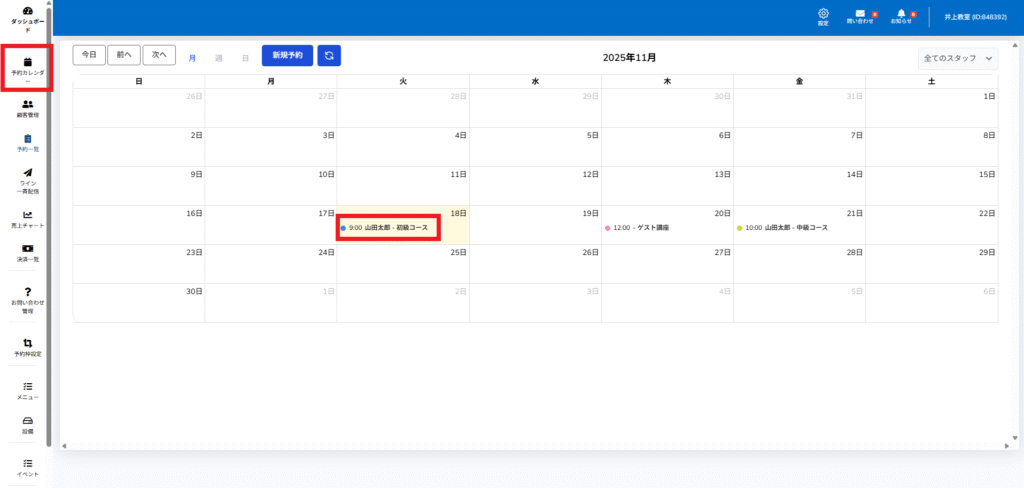1024x488 pixels.
Task: Expand the 全てのスタッフ staff dropdown
Action: pos(957,59)
